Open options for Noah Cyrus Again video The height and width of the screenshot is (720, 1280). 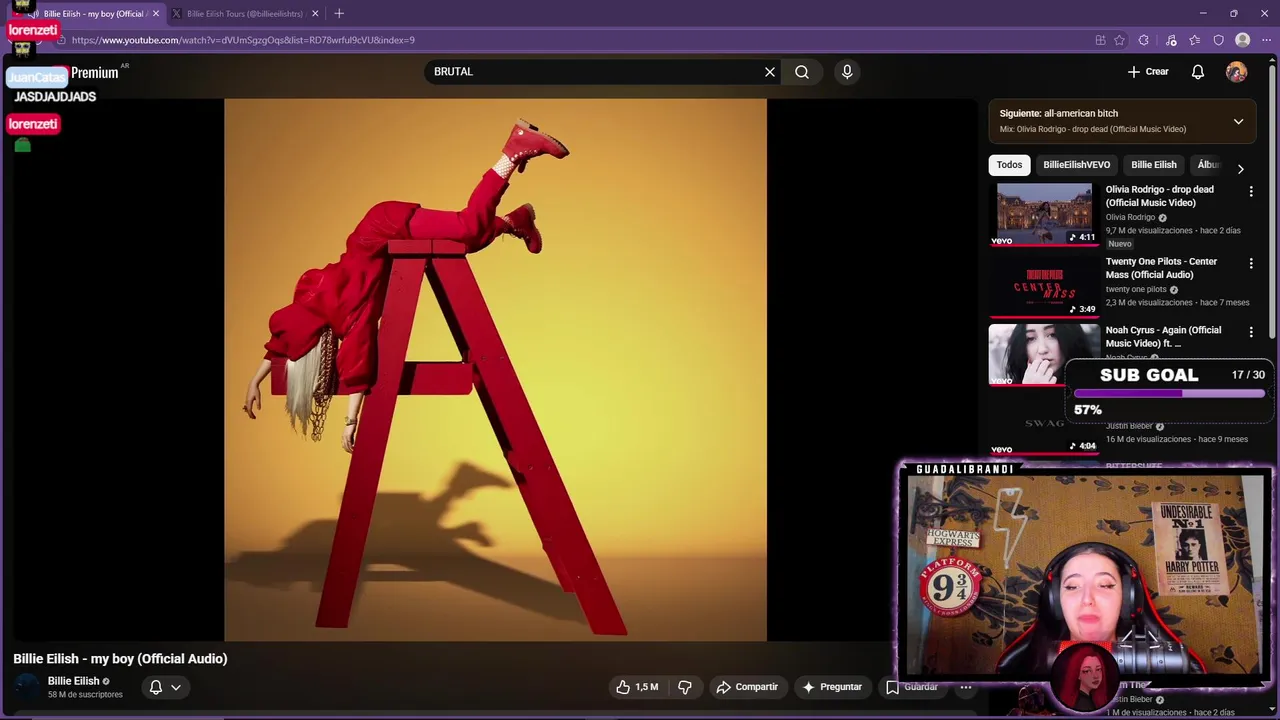click(x=1251, y=332)
